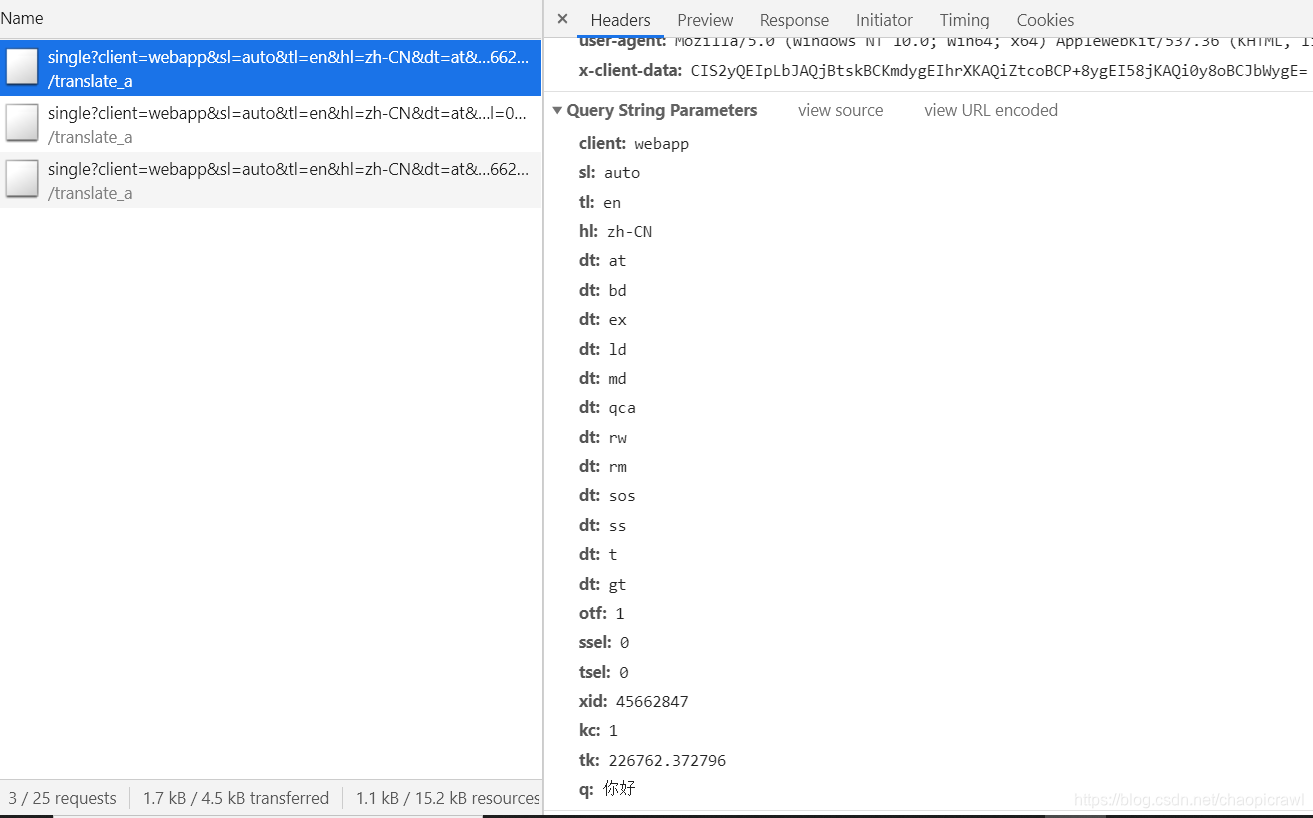1313x818 pixels.
Task: Click the dt: at parameter
Action: pos(602,260)
